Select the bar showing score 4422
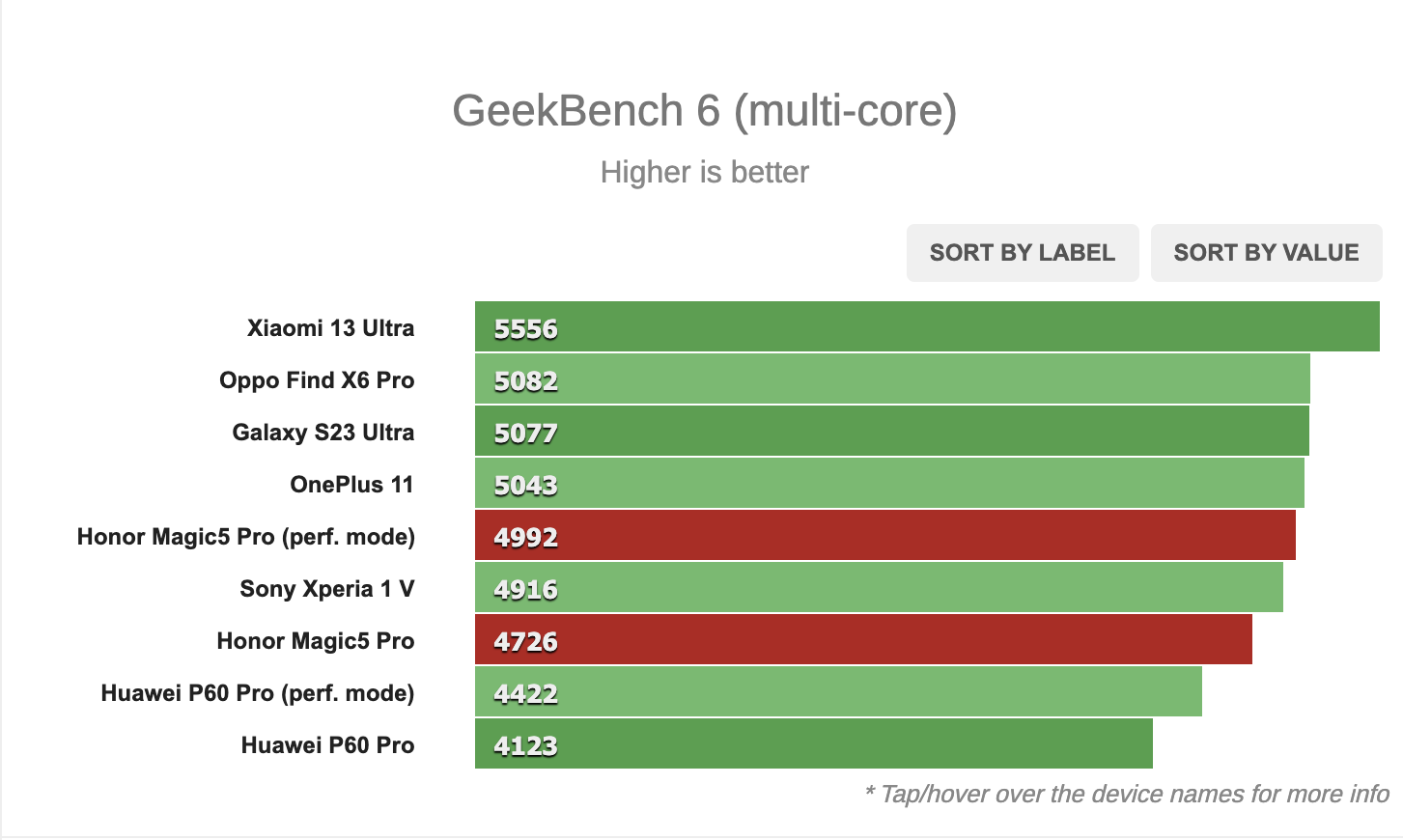 coord(838,691)
